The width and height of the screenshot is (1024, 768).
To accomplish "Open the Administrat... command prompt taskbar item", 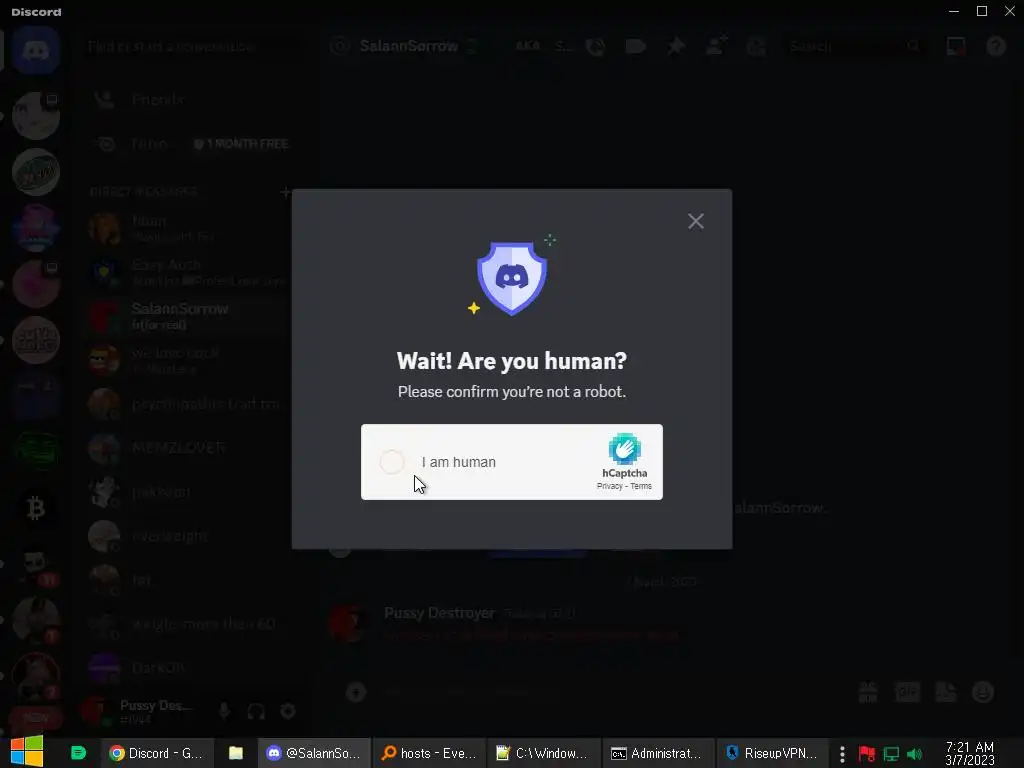I will (658, 753).
